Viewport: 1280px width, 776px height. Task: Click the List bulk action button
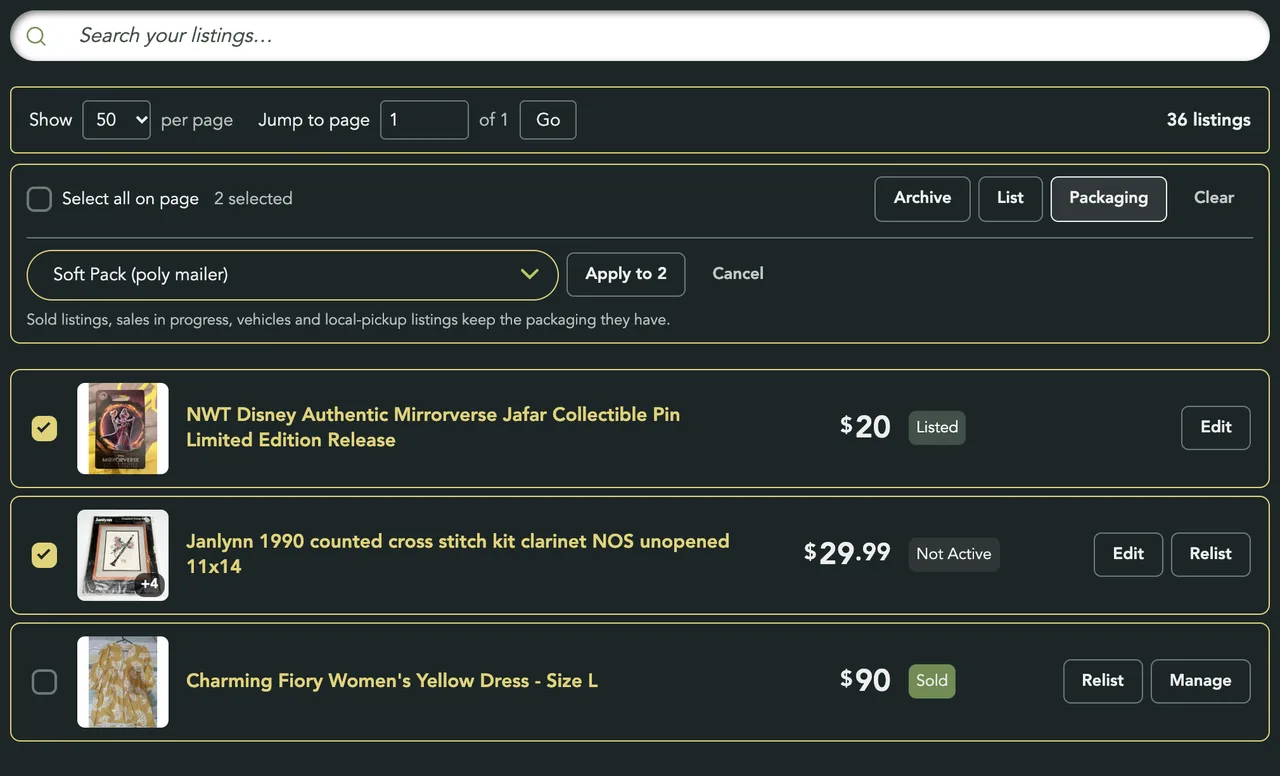point(1010,198)
